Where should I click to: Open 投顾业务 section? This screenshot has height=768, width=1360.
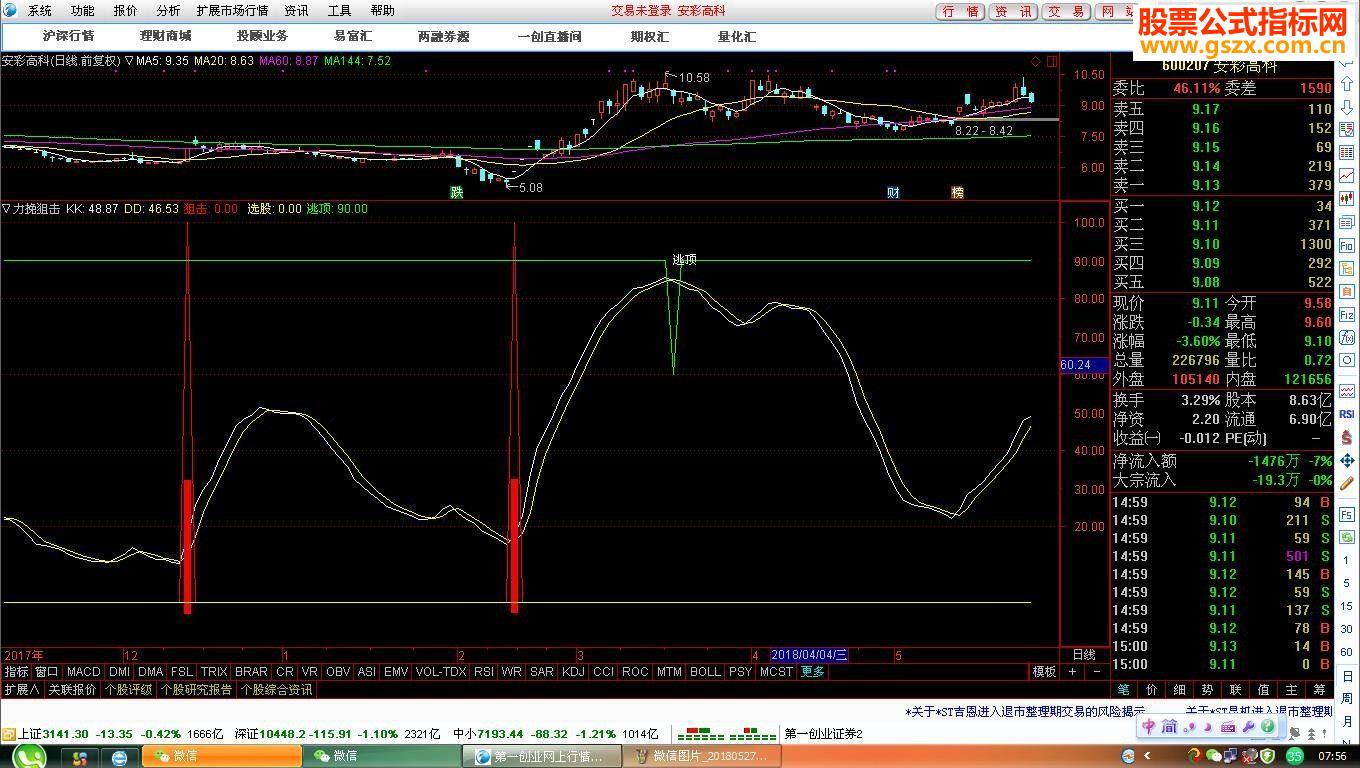click(x=262, y=36)
